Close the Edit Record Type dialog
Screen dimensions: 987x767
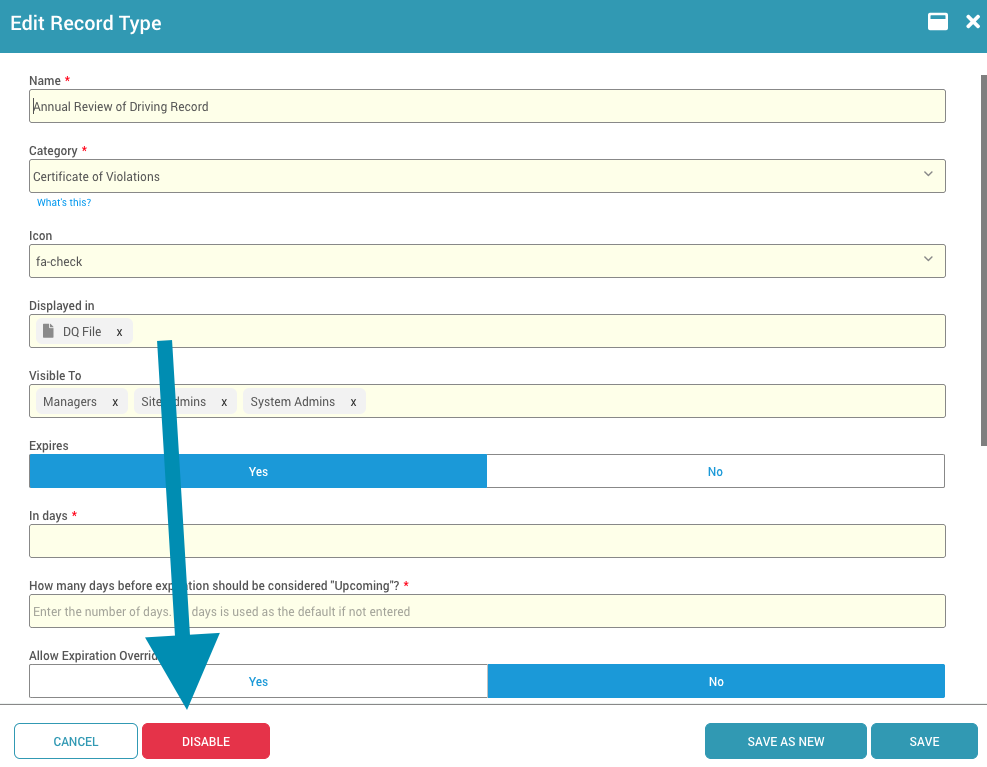pos(972,22)
